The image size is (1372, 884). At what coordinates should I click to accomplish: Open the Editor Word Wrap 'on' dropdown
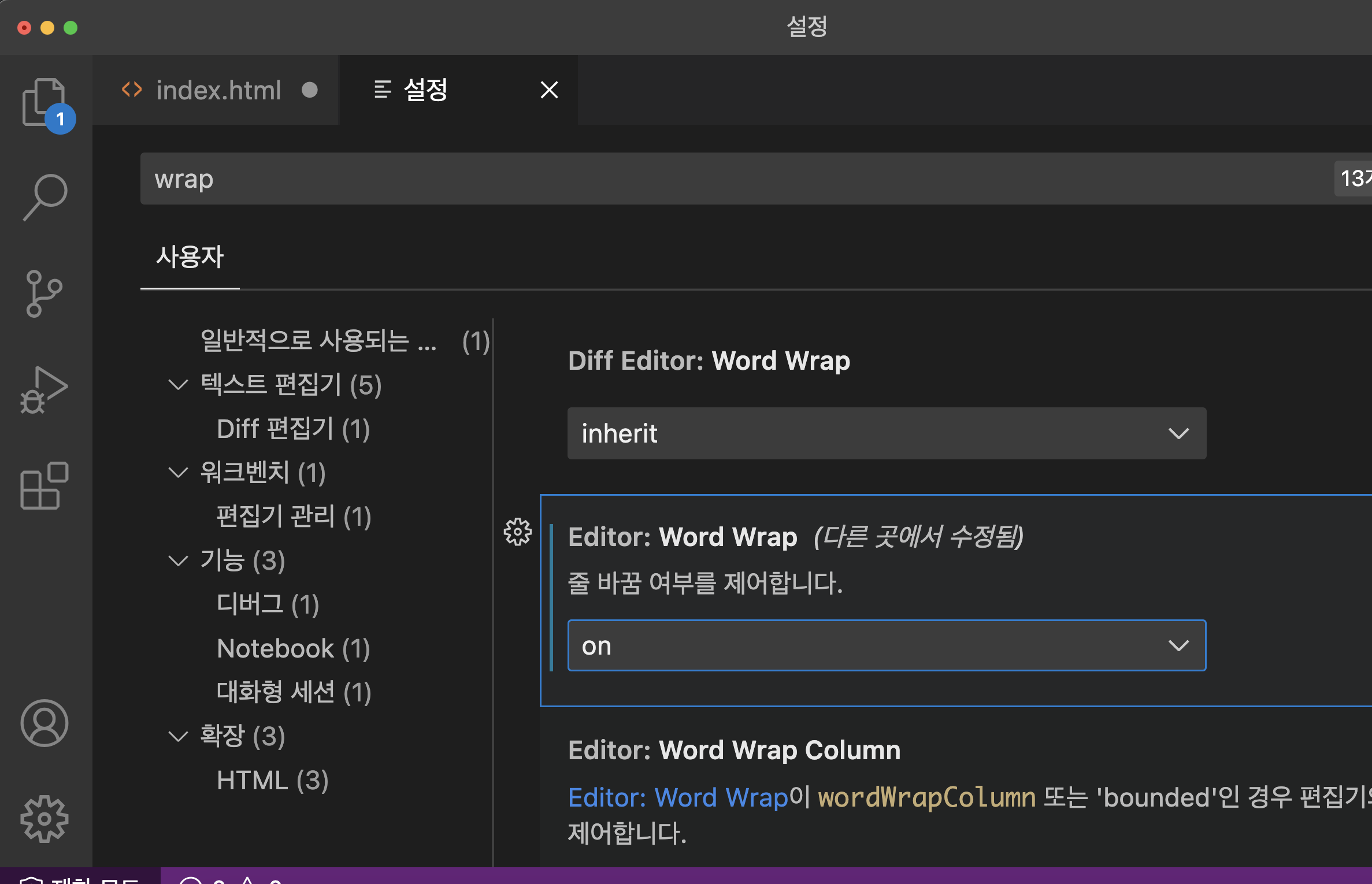pos(886,645)
